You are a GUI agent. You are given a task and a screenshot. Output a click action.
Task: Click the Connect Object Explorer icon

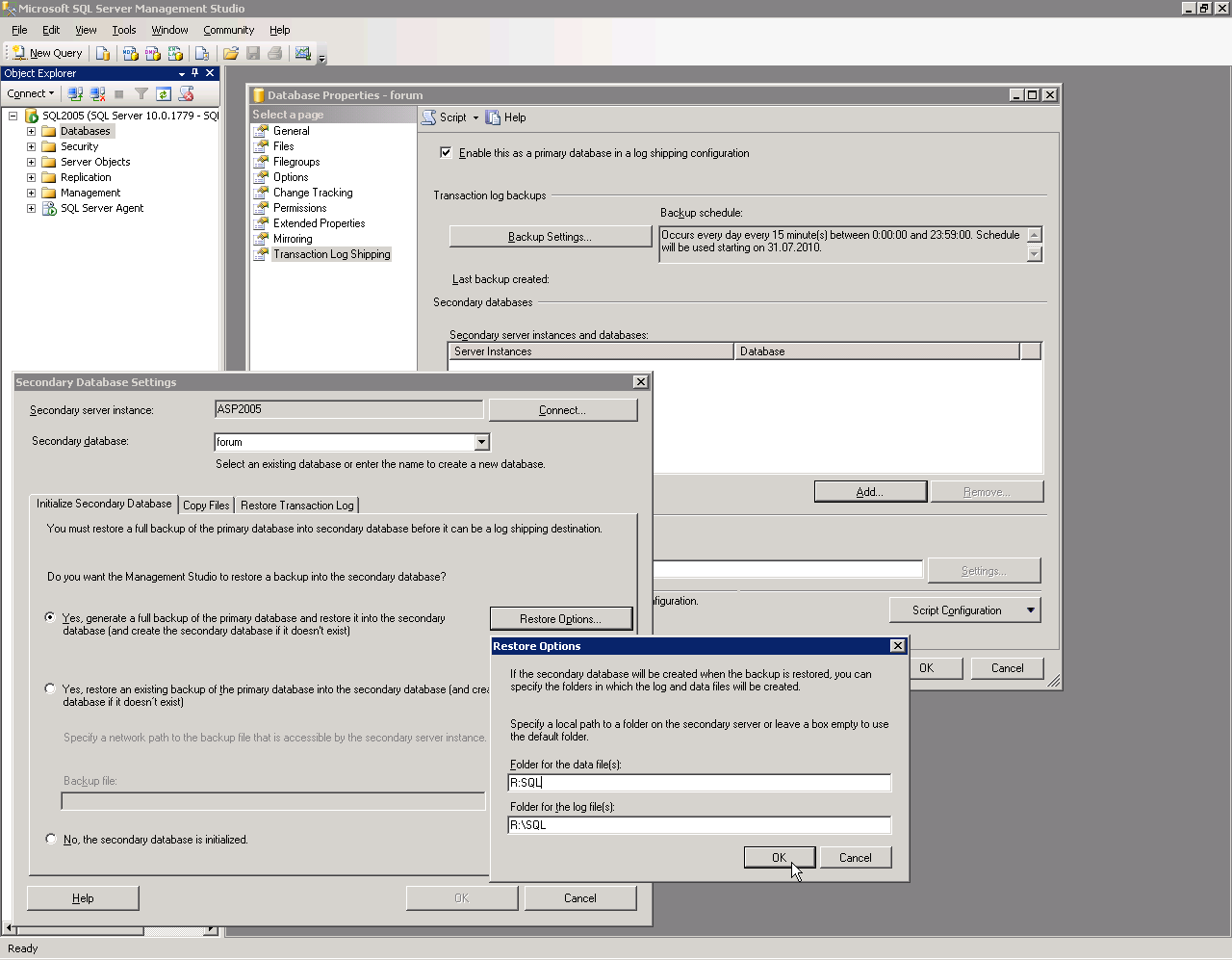pyautogui.click(x=75, y=93)
